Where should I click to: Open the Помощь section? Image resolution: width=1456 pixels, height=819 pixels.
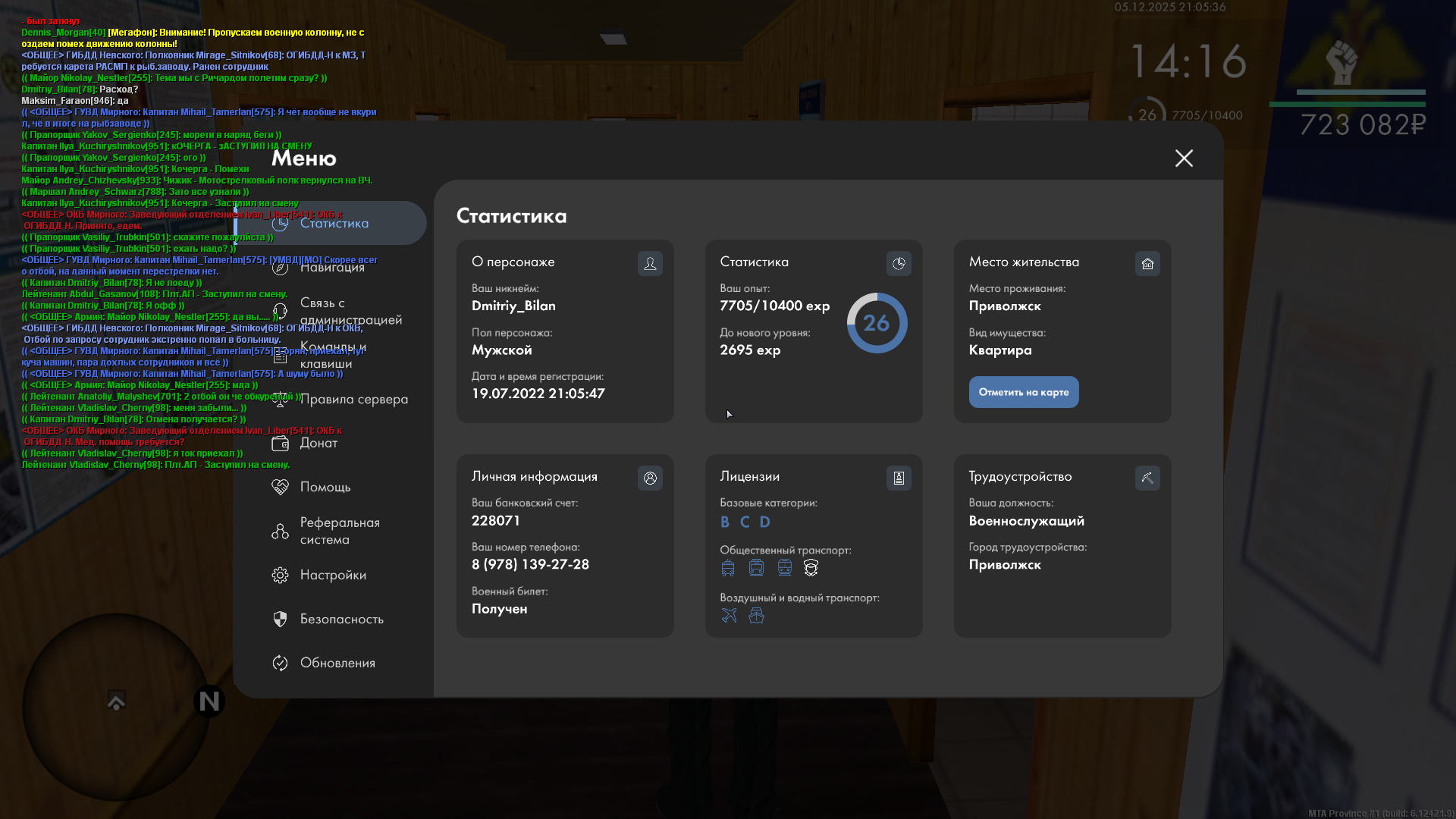325,487
